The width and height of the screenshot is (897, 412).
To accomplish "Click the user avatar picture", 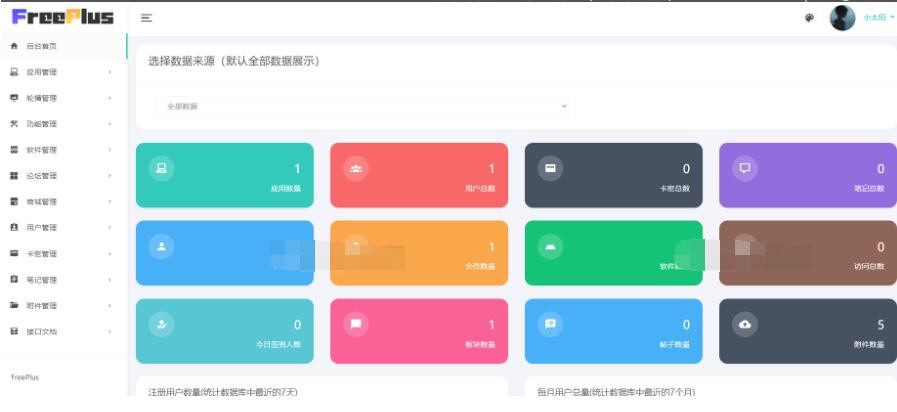I will [842, 18].
